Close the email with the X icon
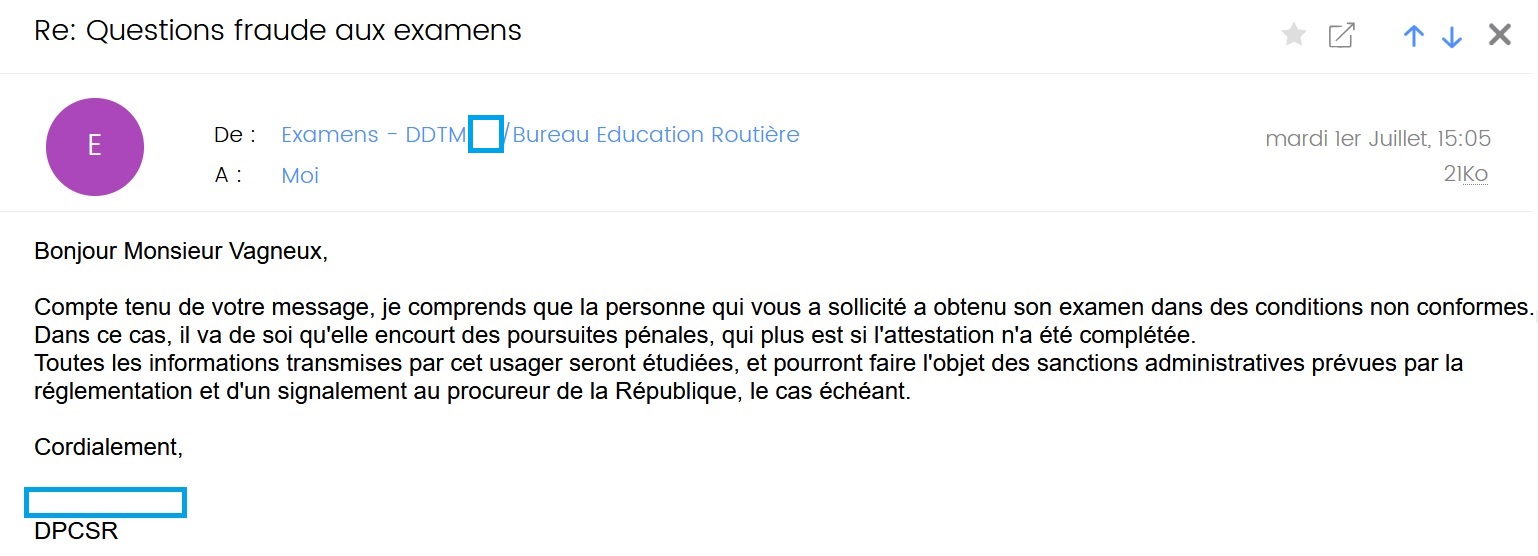Viewport: 1538px width, 556px height. (1500, 36)
